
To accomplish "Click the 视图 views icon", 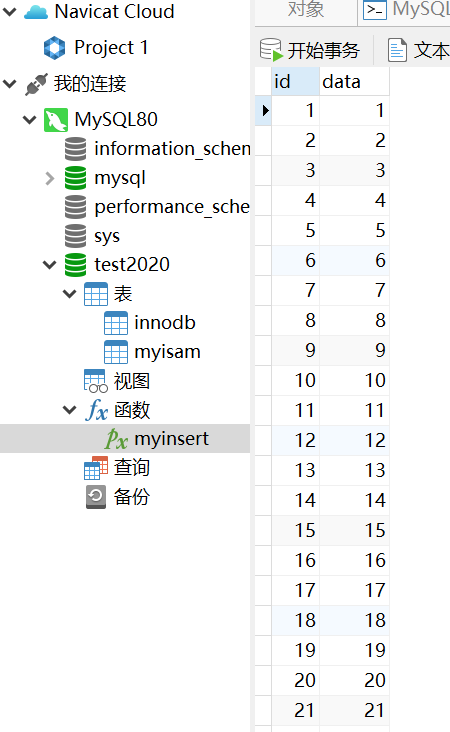I will [x=96, y=381].
